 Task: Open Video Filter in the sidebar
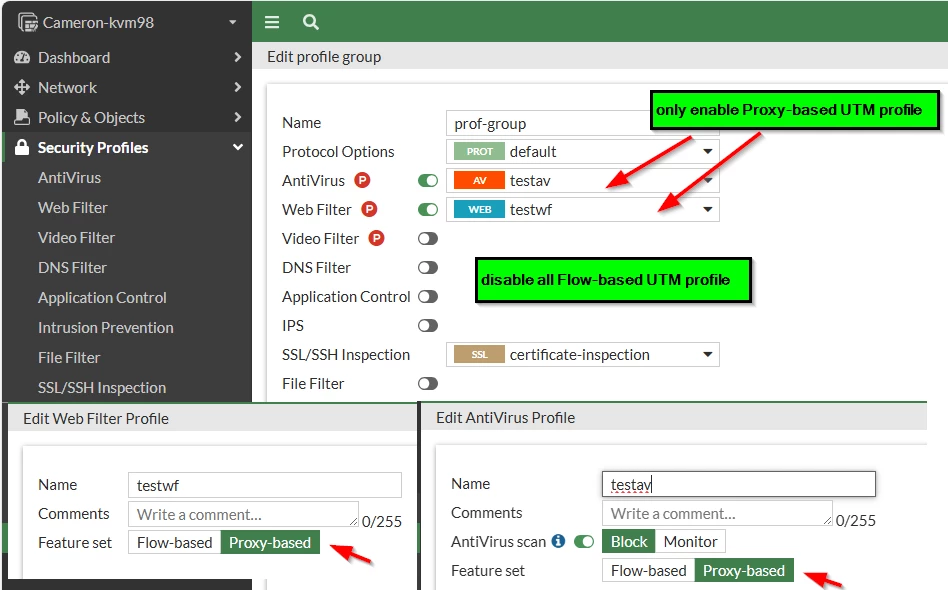pos(76,238)
